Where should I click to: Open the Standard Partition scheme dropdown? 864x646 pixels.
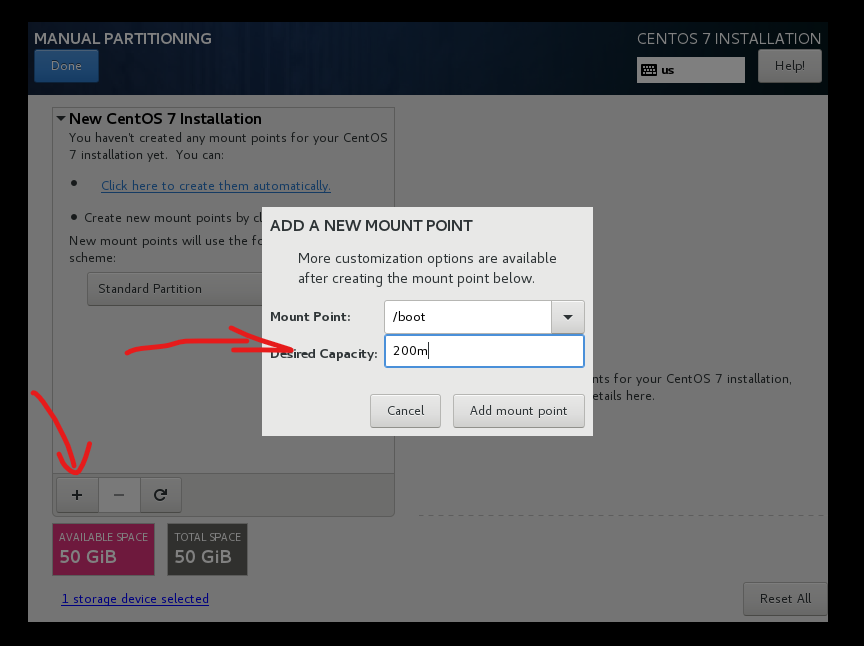click(x=175, y=289)
